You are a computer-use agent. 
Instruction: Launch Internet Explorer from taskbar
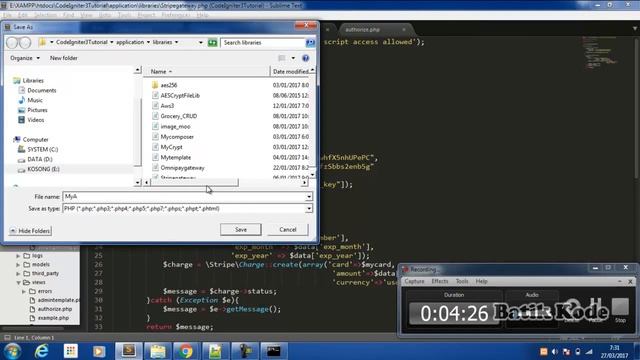(41, 351)
